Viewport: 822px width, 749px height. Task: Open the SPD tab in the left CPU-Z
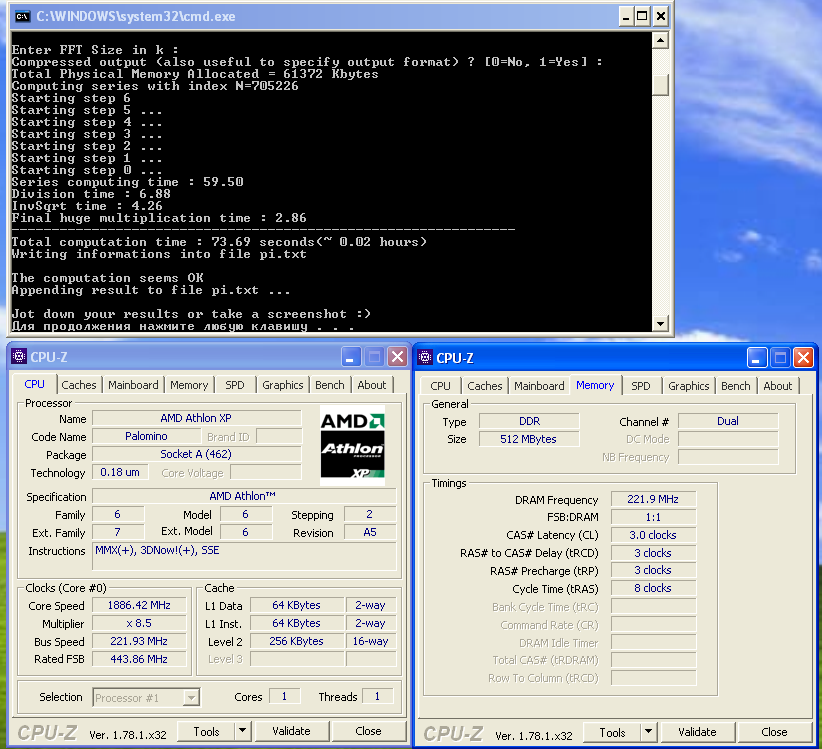(235, 385)
